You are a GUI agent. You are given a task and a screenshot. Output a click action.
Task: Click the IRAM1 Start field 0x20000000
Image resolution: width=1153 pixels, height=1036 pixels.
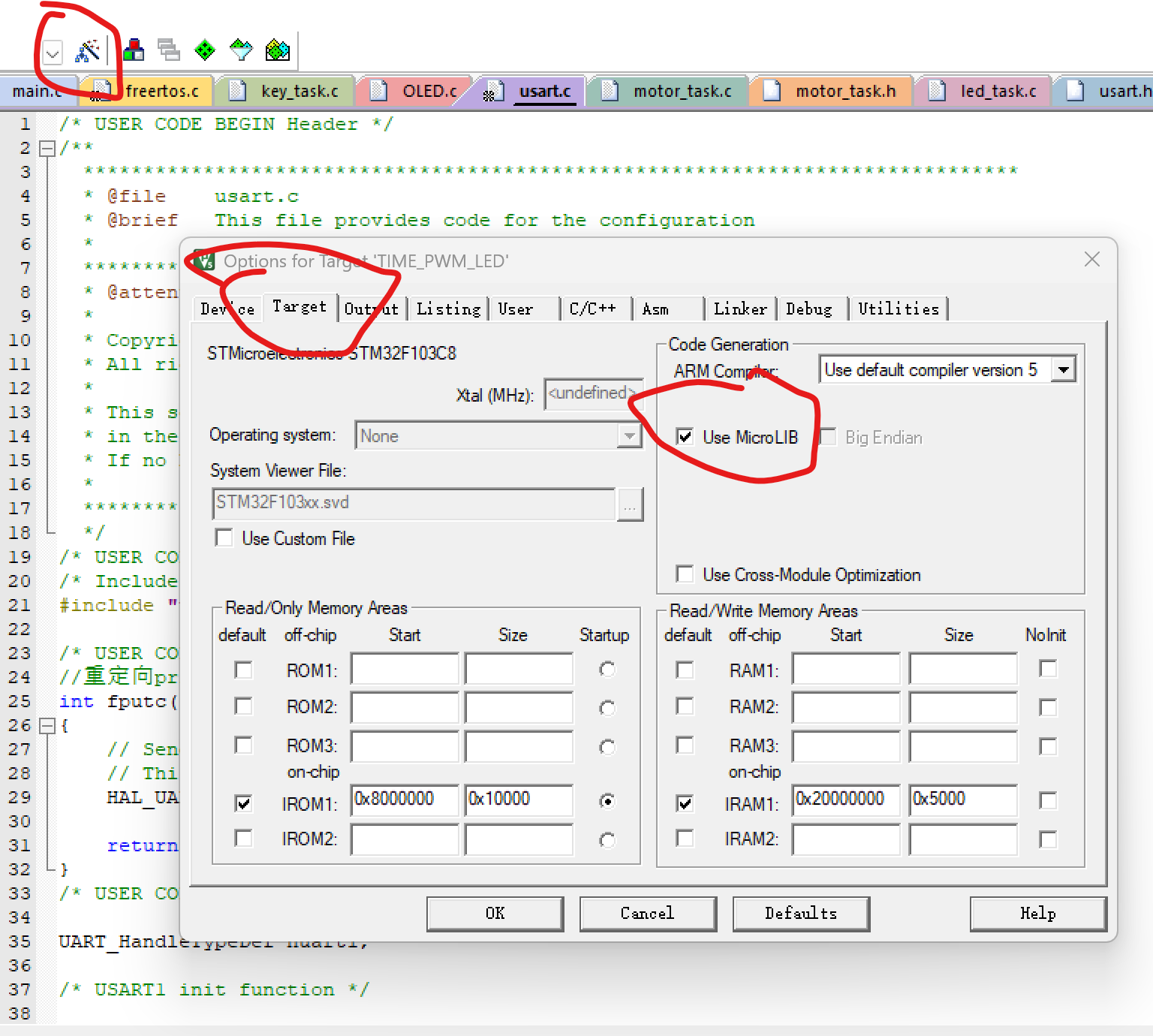pyautogui.click(x=846, y=800)
